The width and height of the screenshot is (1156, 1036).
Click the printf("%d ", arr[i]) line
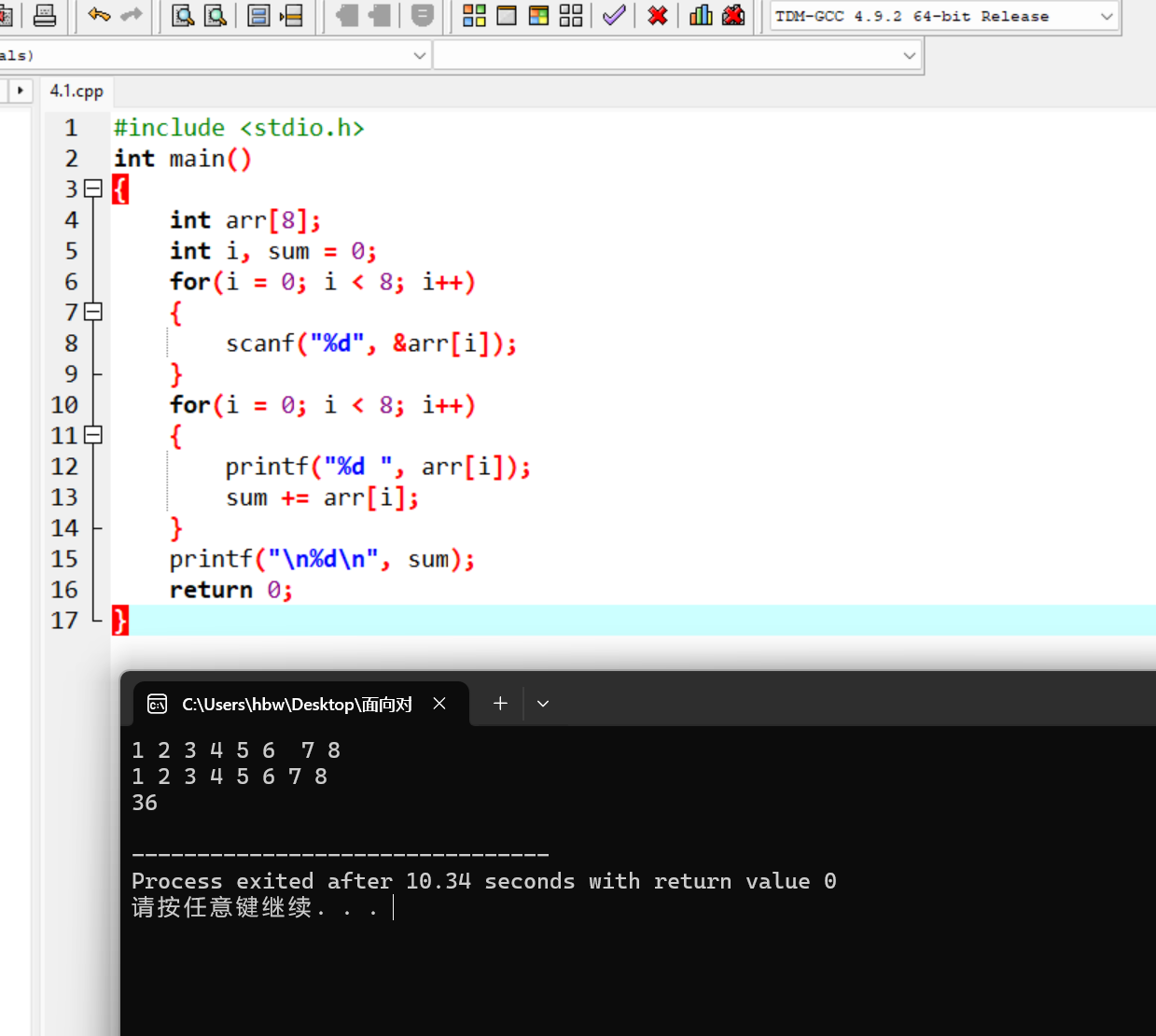pyautogui.click(x=378, y=467)
